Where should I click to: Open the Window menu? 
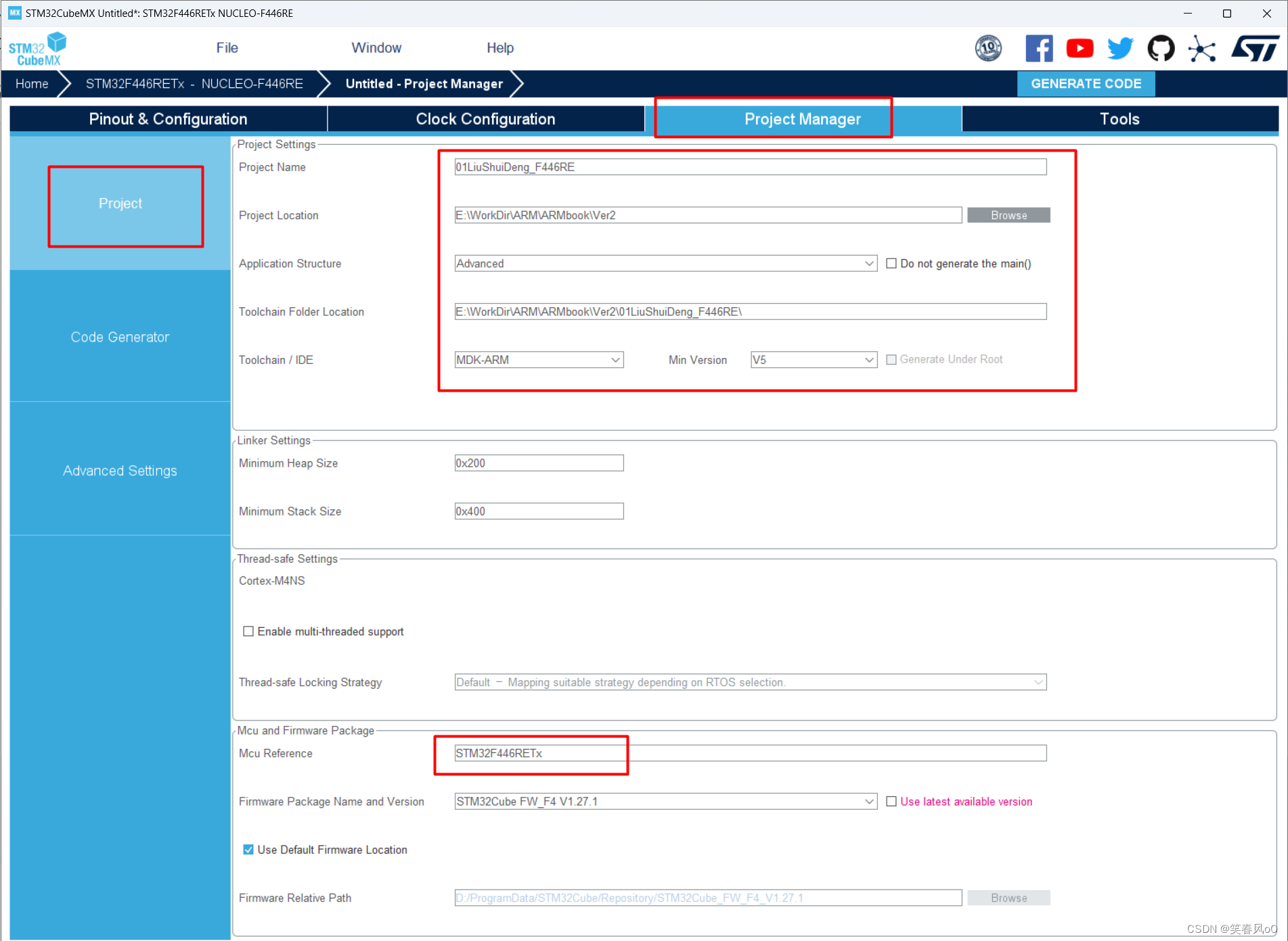click(376, 48)
